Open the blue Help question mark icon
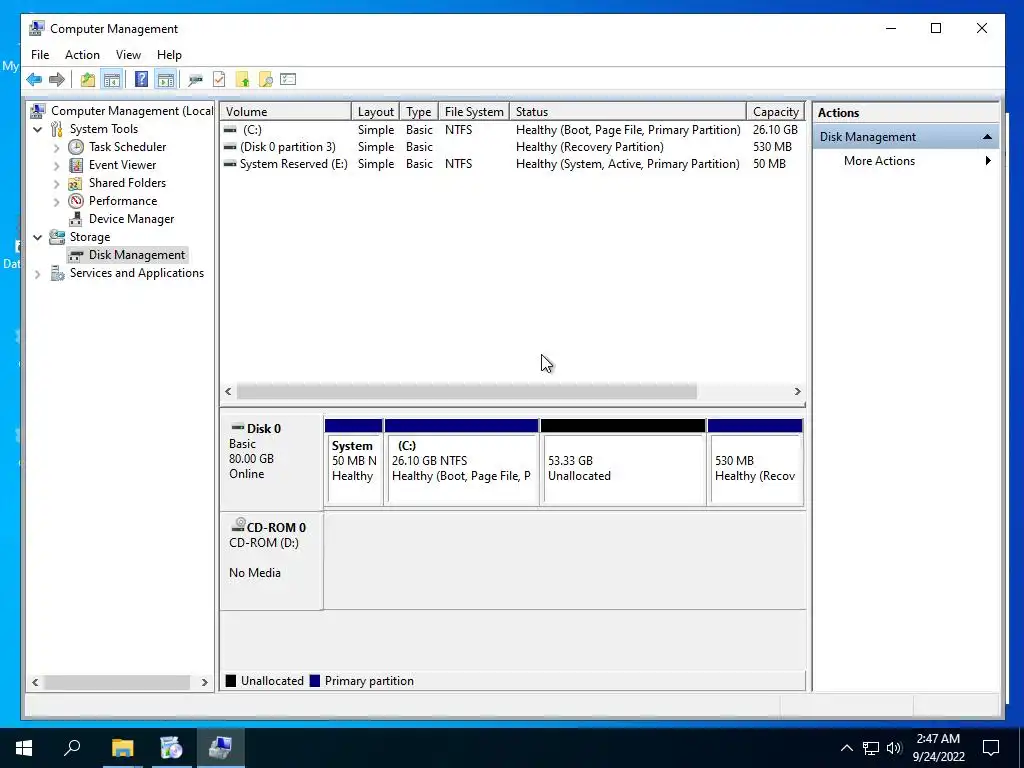Viewport: 1024px width, 768px height. click(x=141, y=80)
